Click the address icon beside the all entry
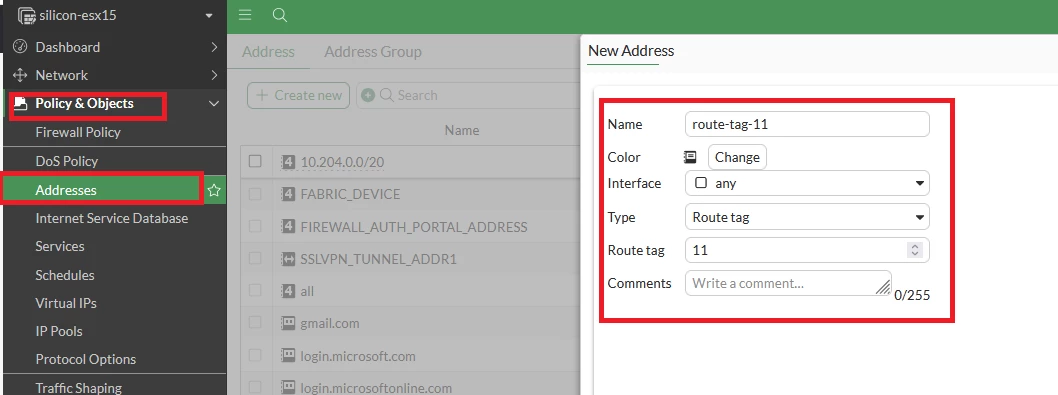The image size is (1058, 395). click(288, 292)
